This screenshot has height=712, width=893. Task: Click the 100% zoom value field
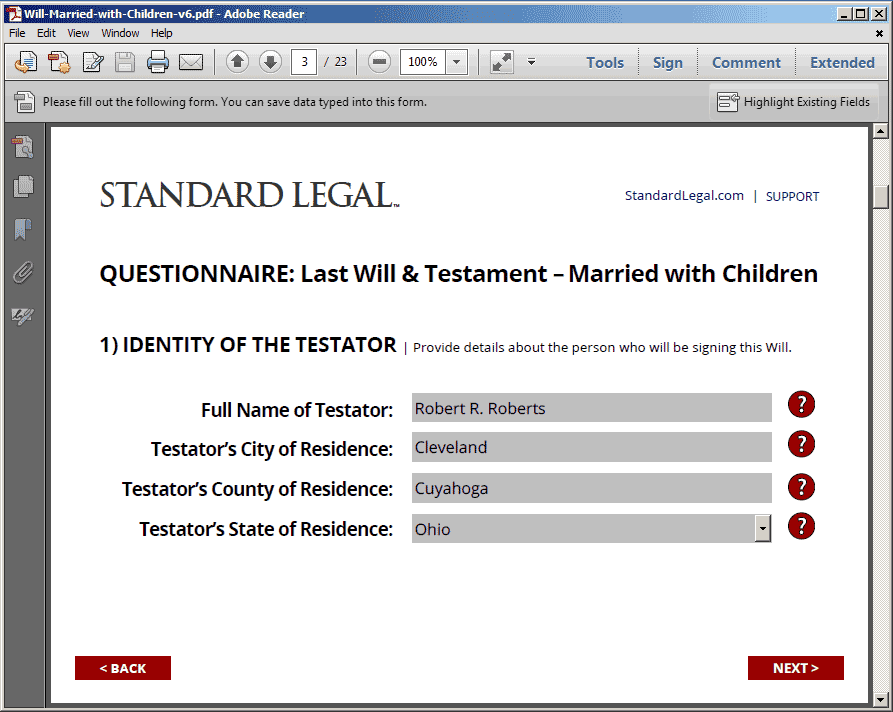point(423,62)
